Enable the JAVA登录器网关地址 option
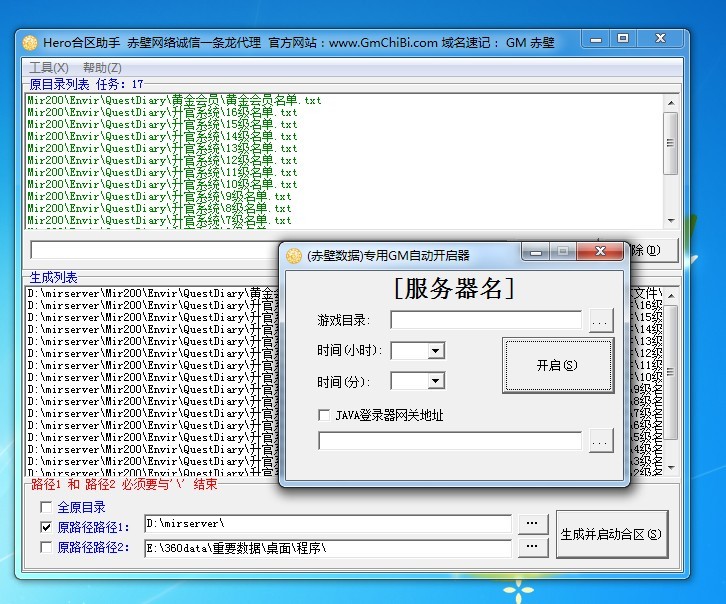The image size is (726, 604). 323,415
